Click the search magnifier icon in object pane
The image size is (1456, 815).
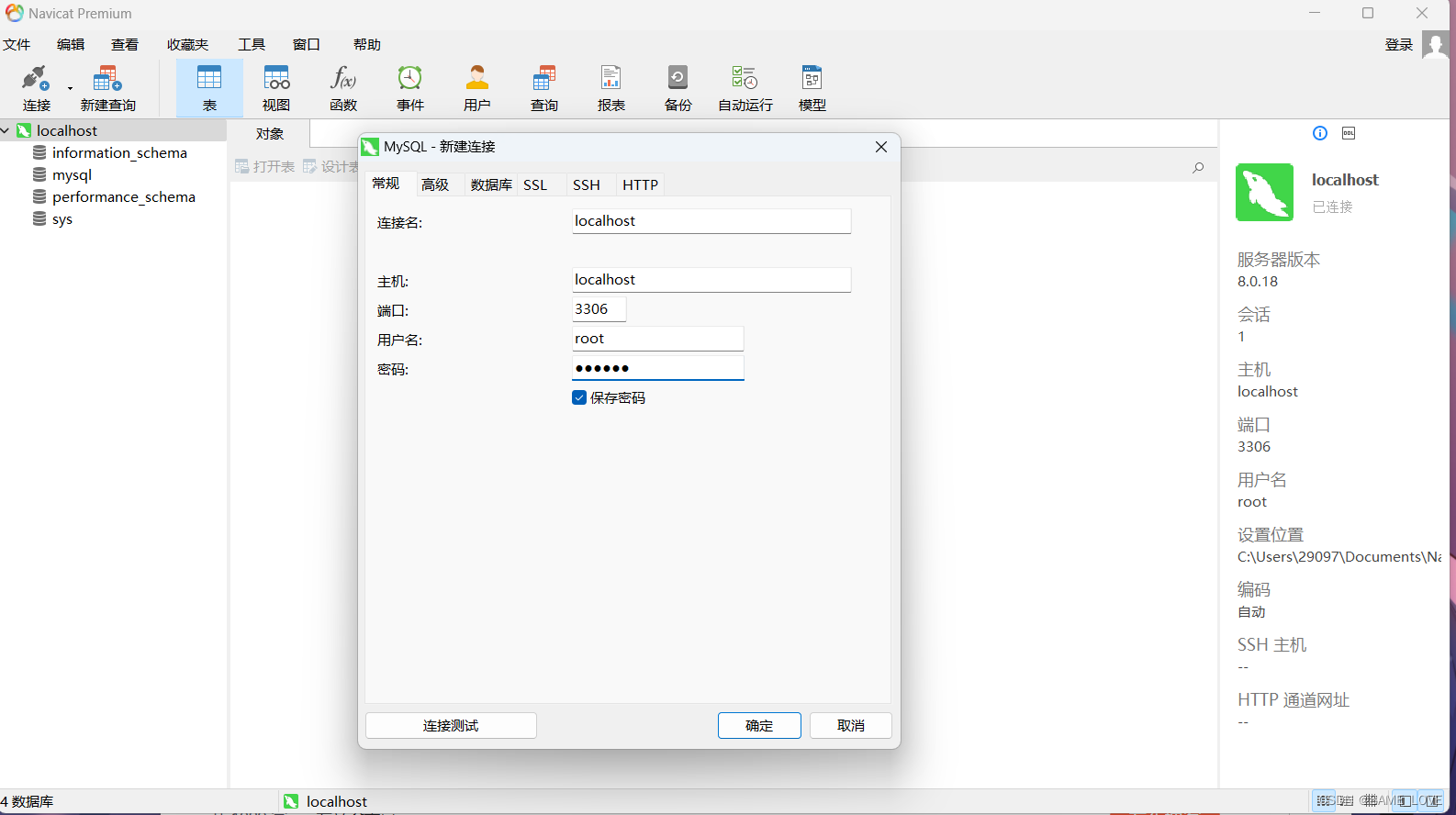click(1198, 167)
